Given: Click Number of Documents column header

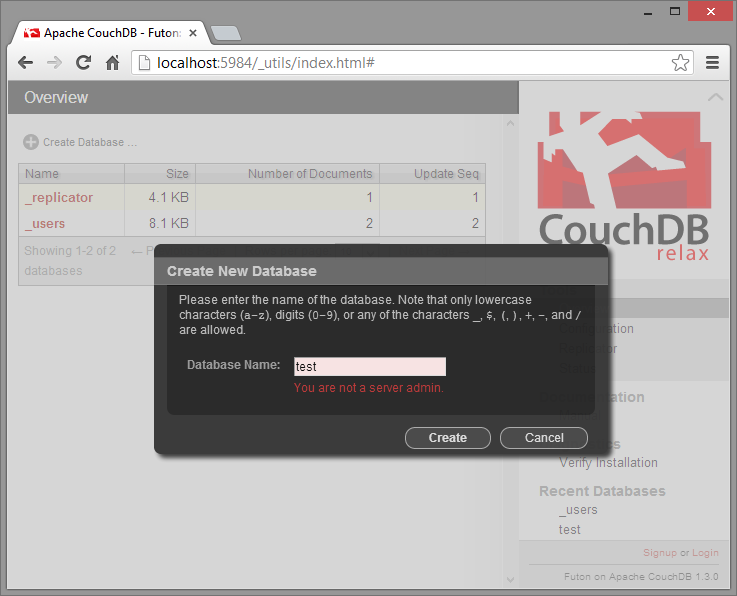Looking at the screenshot, I should tap(288, 173).
